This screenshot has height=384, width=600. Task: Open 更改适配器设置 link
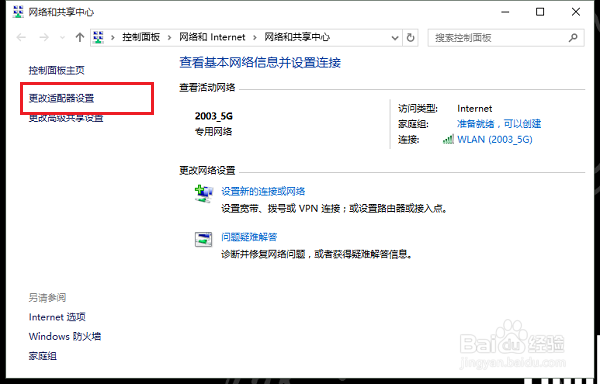pos(62,98)
